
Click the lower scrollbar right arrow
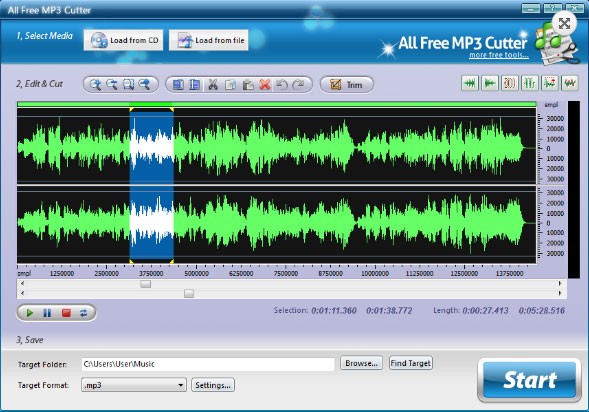[560, 293]
